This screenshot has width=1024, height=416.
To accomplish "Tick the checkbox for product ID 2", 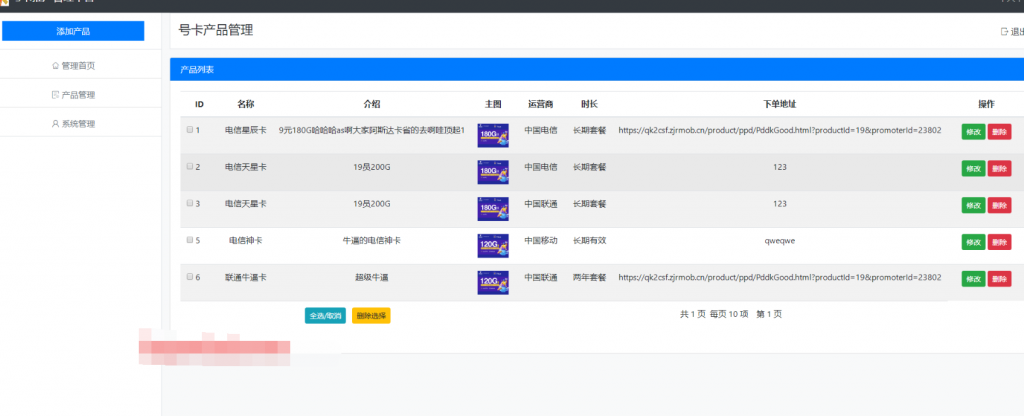I will coord(190,167).
